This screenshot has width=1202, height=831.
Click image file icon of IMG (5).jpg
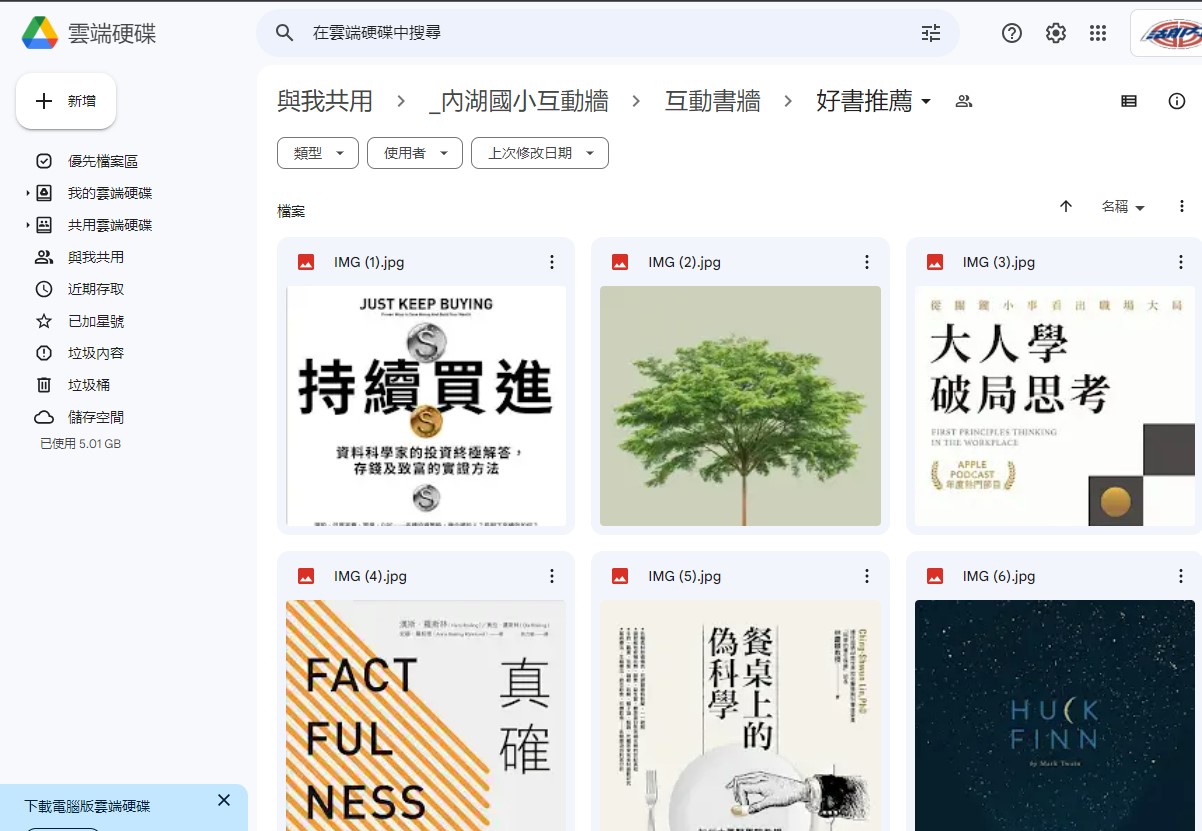tap(620, 576)
